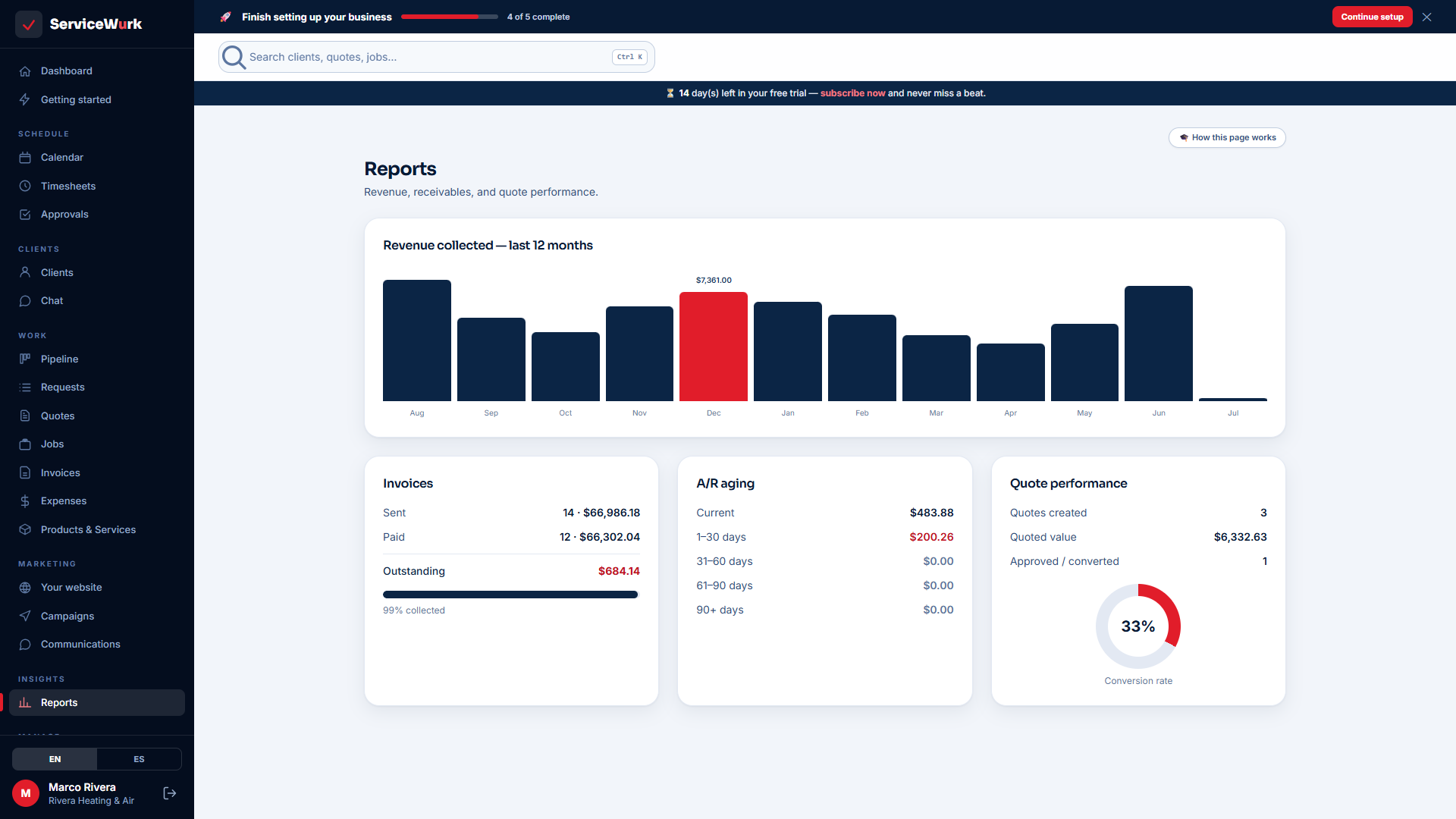Click the Chat bubble icon

tap(25, 301)
